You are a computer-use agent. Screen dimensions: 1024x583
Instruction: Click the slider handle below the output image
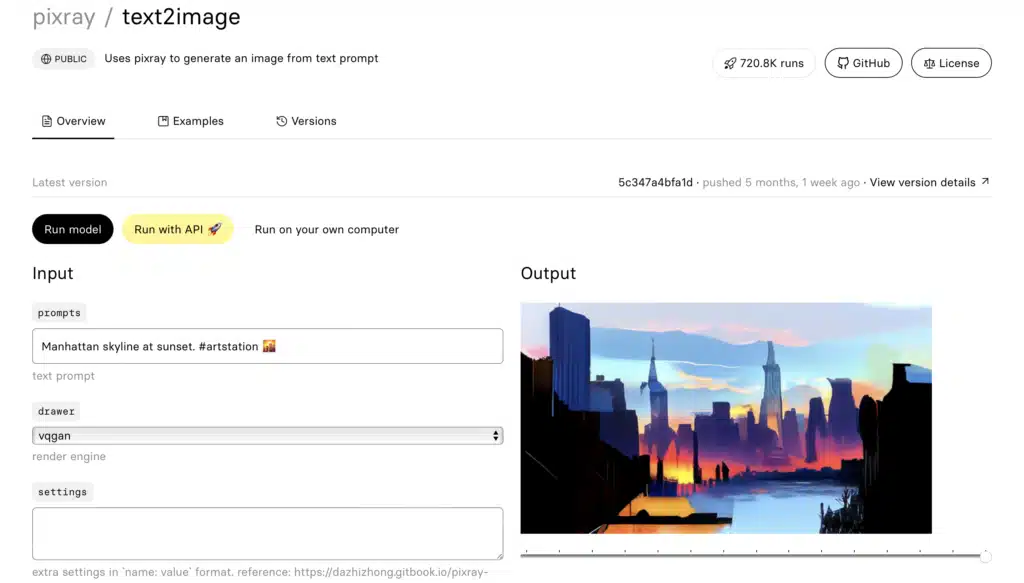tap(985, 556)
